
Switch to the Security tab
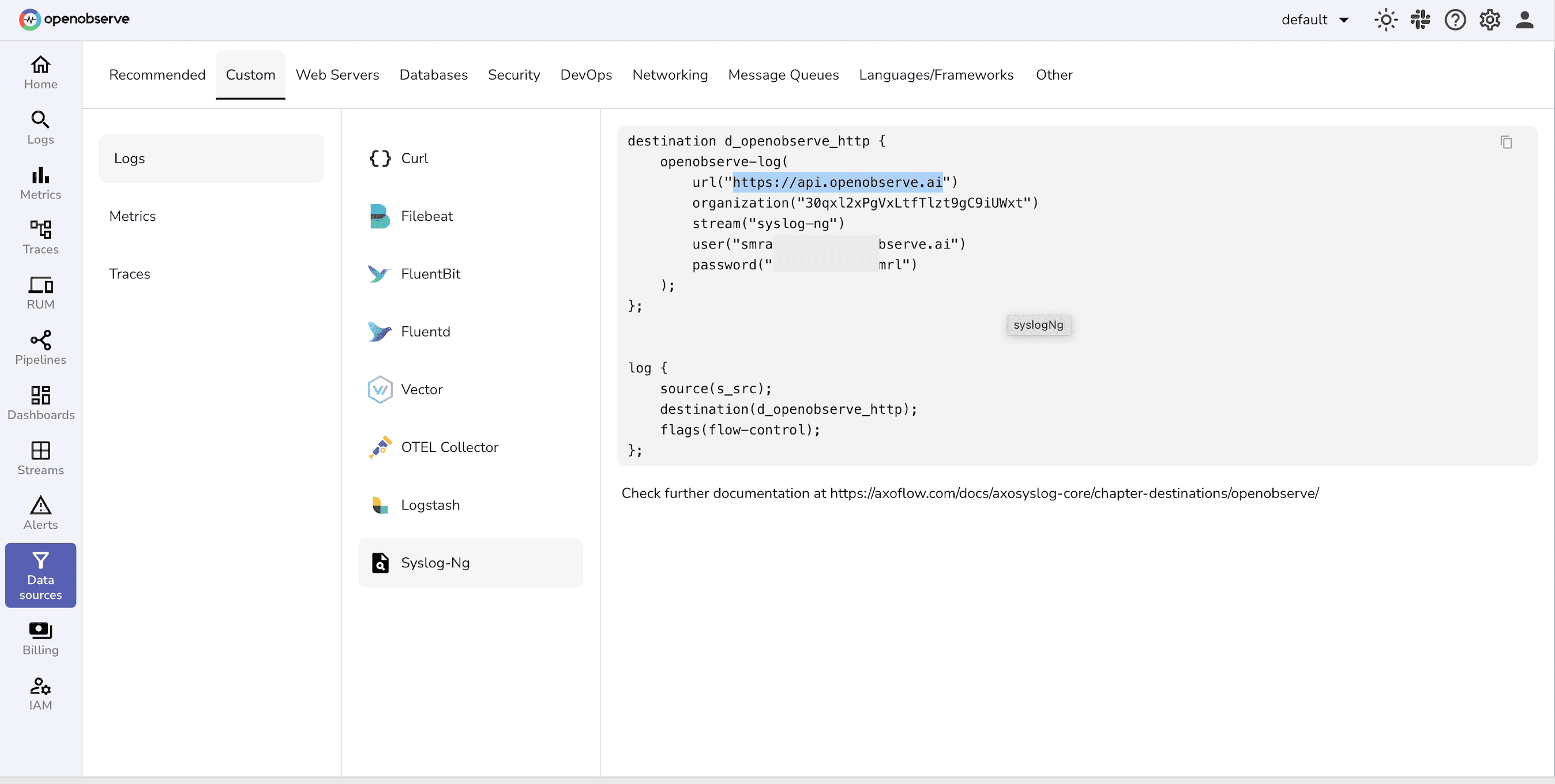pyautogui.click(x=514, y=75)
